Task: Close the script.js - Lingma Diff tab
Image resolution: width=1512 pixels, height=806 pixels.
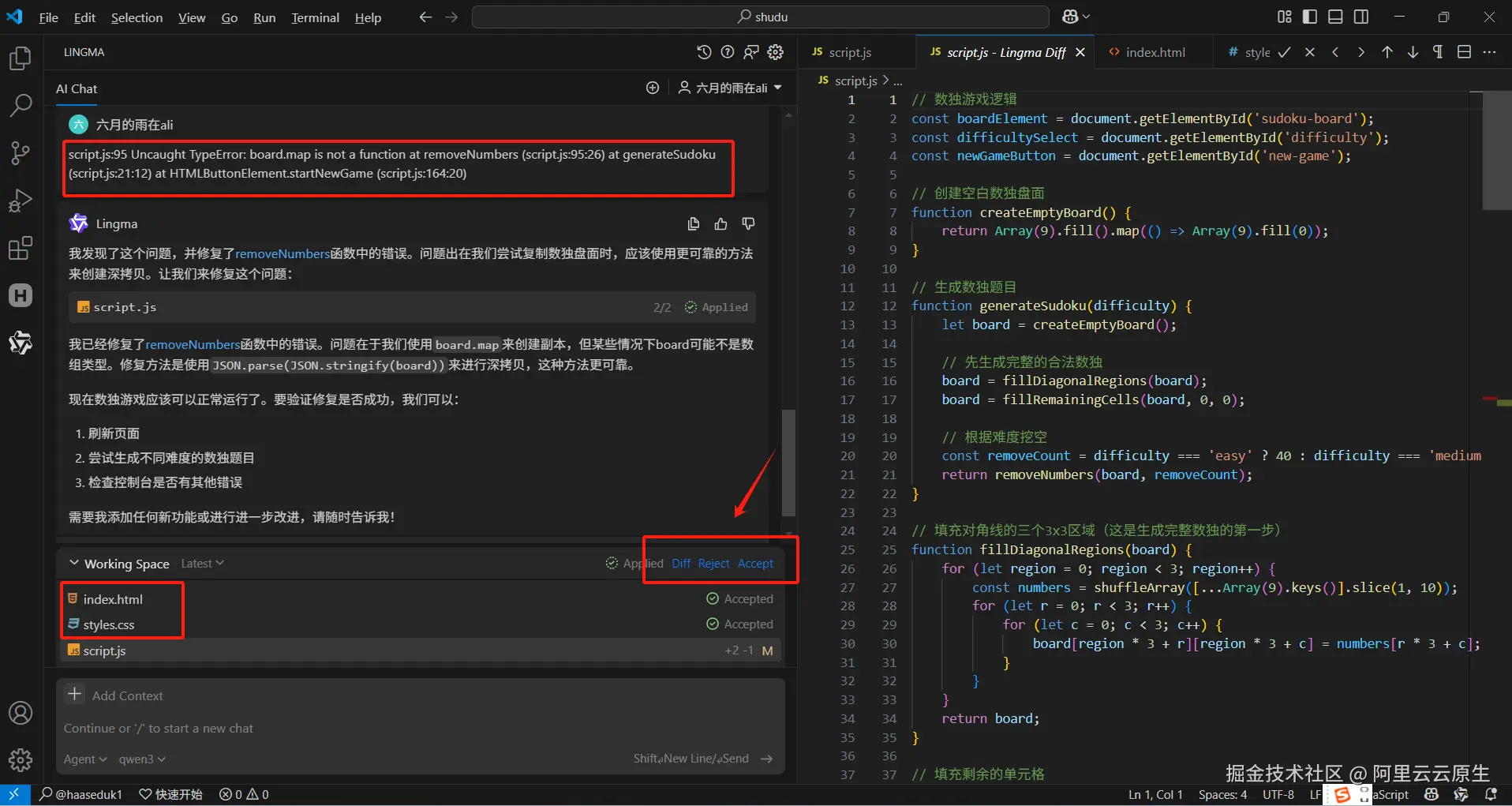Action: tap(1080, 52)
